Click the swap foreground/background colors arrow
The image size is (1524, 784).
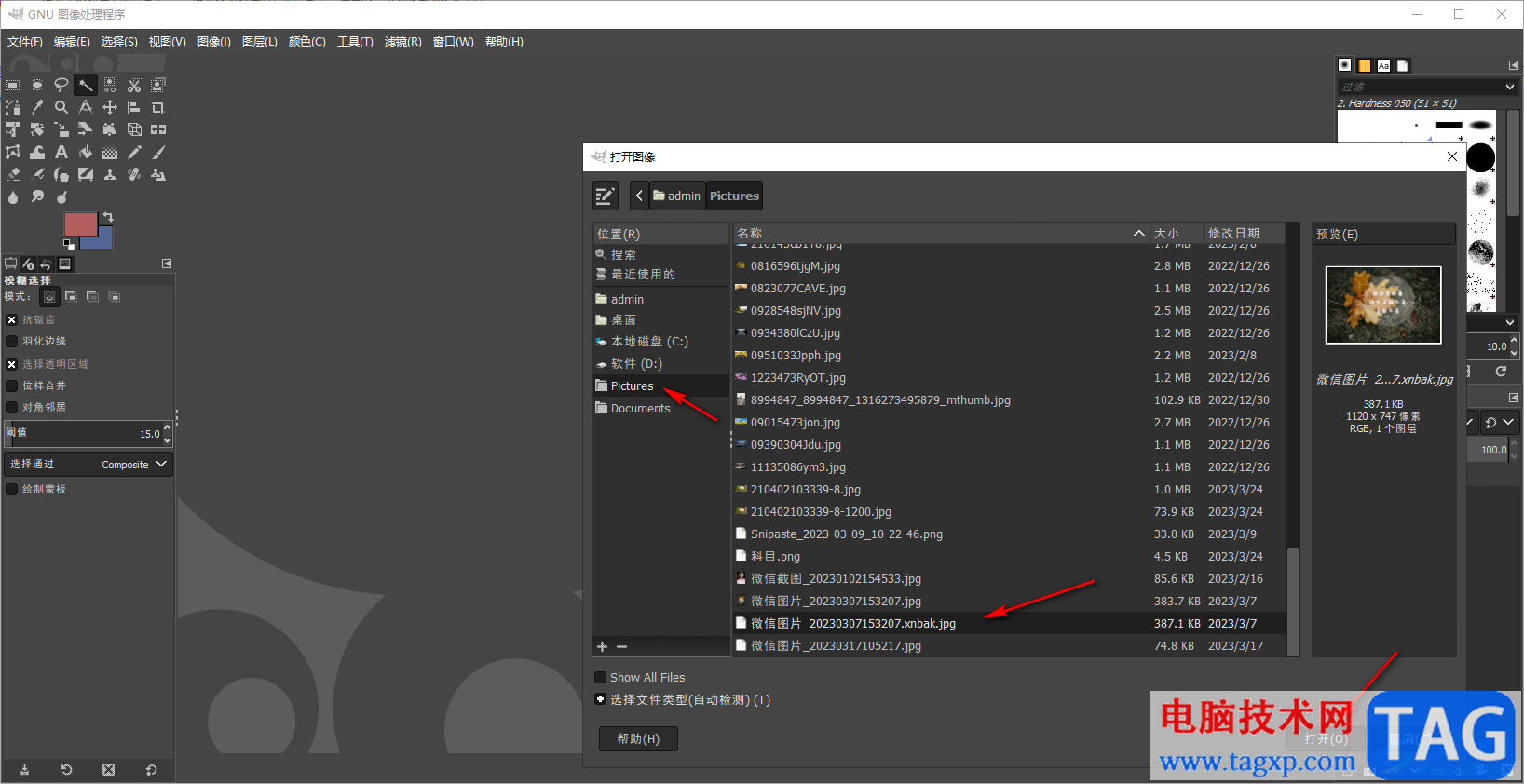pyautogui.click(x=108, y=217)
